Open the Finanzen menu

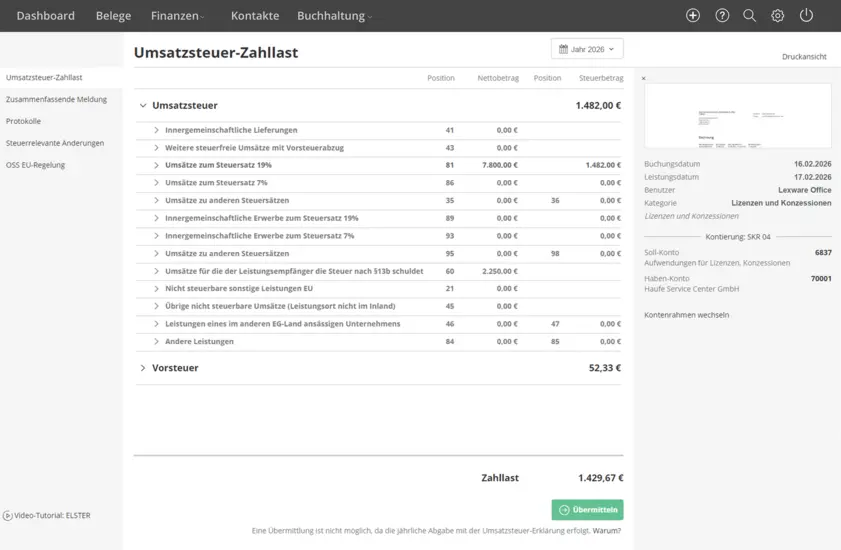[x=177, y=16]
